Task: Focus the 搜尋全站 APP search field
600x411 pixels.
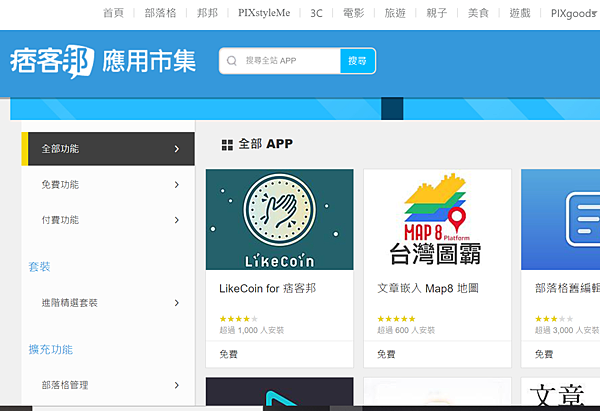Action: (280, 61)
